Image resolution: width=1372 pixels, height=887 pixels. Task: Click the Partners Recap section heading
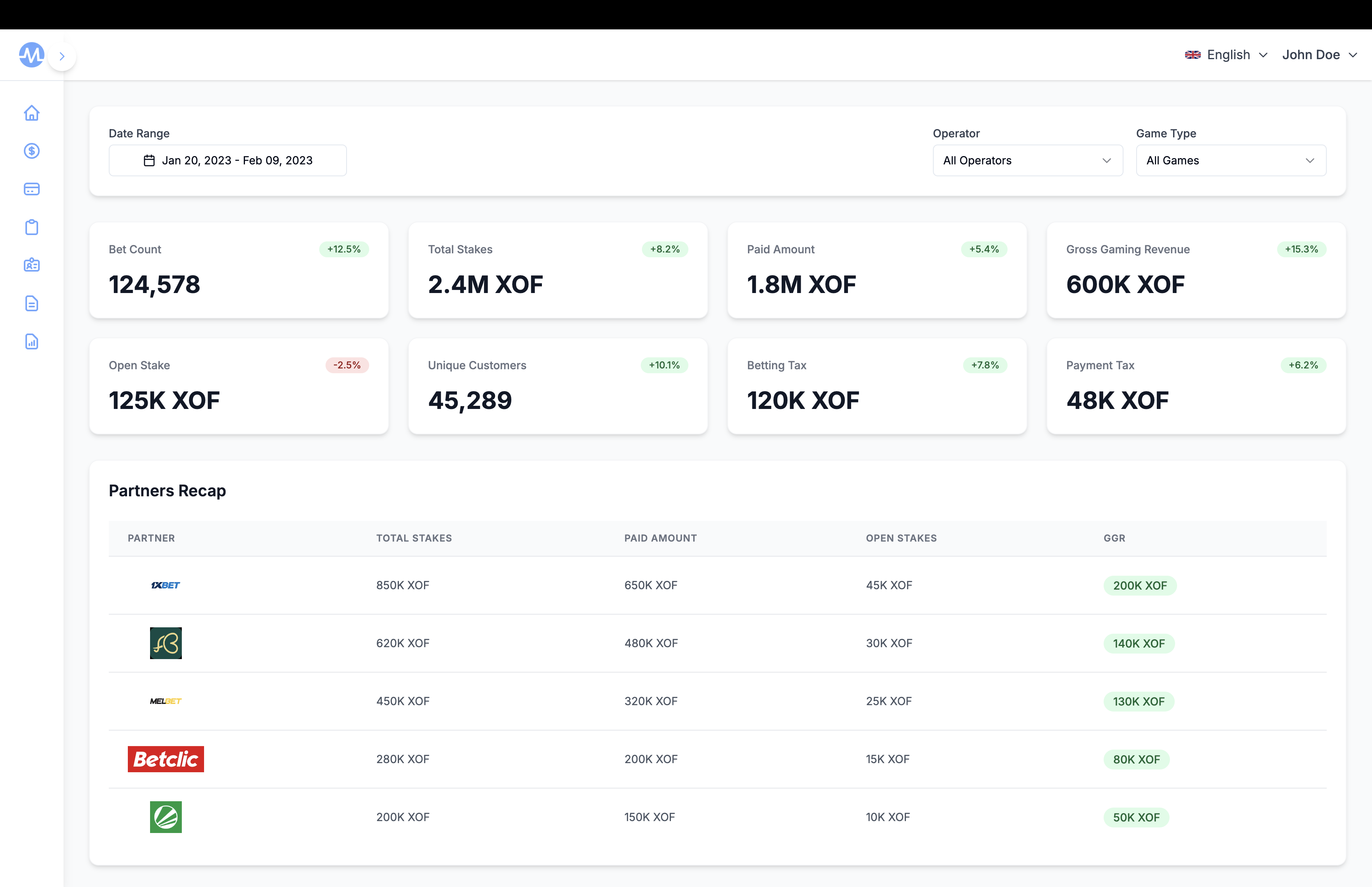[x=167, y=491]
